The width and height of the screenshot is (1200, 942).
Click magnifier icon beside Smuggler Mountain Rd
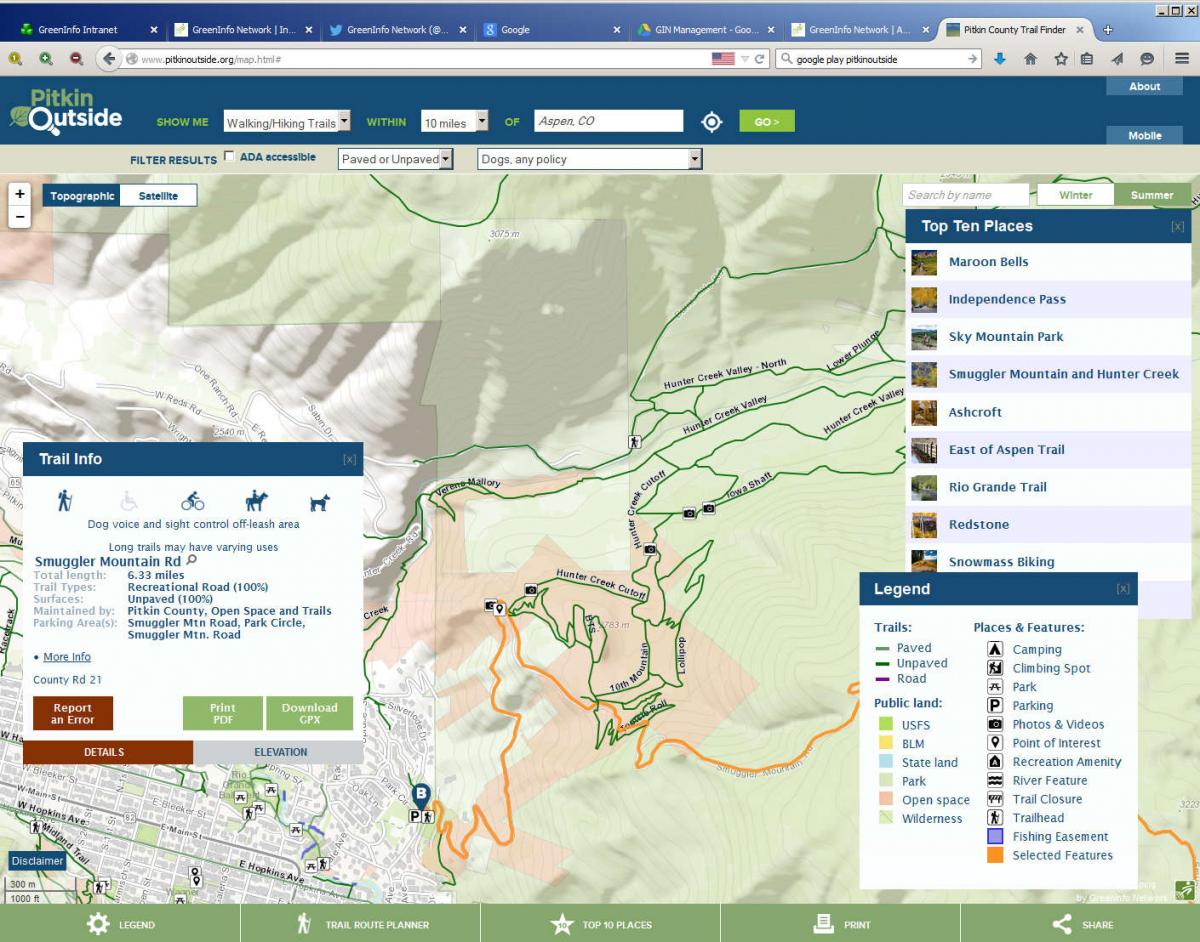click(192, 561)
